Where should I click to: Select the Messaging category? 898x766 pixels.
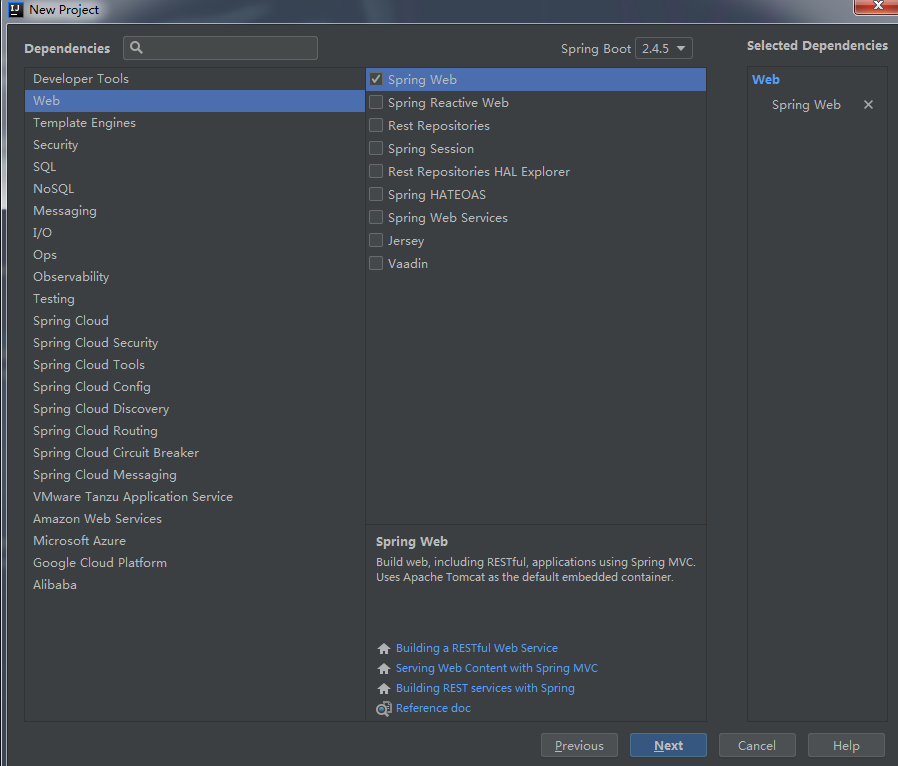(195, 211)
